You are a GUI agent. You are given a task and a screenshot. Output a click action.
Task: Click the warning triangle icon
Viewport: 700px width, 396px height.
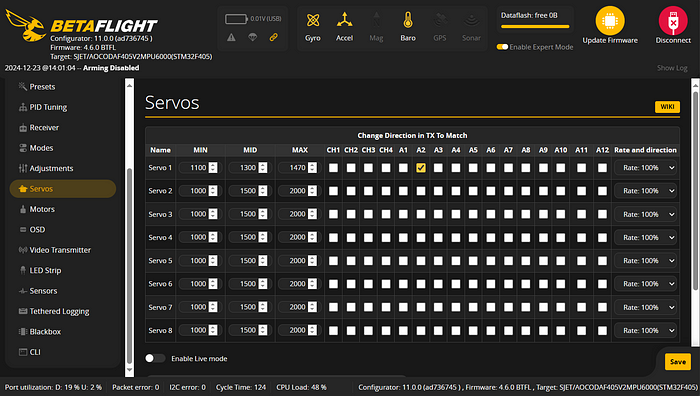point(231,38)
